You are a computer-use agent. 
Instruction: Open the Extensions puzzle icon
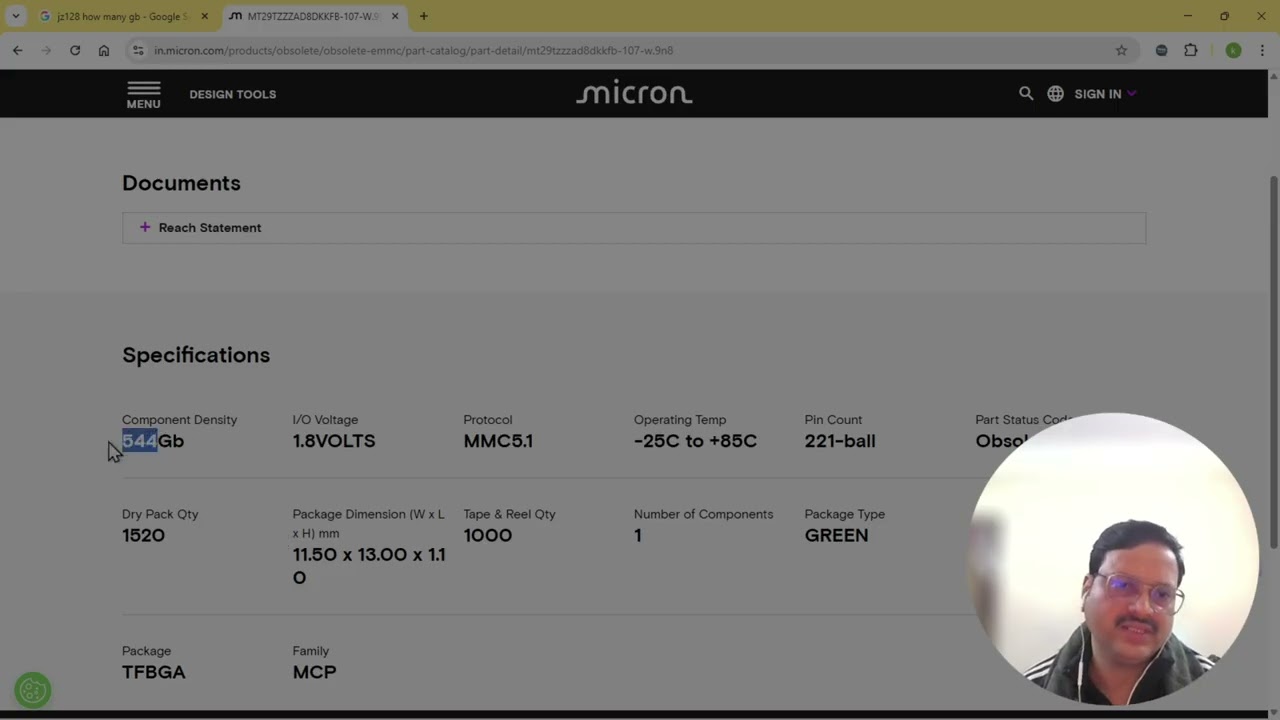point(1190,50)
